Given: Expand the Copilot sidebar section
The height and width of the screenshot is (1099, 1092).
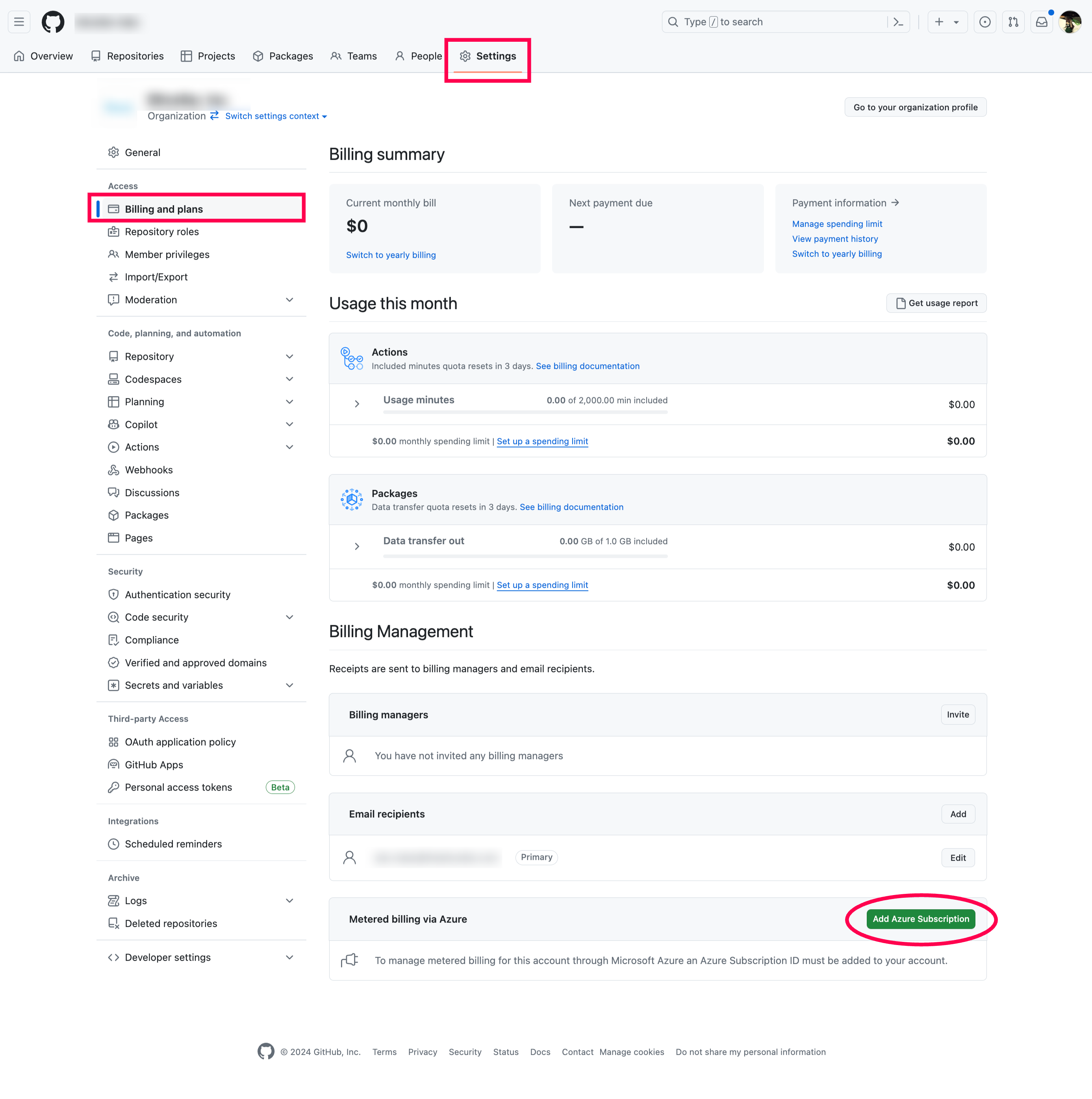Looking at the screenshot, I should (289, 424).
